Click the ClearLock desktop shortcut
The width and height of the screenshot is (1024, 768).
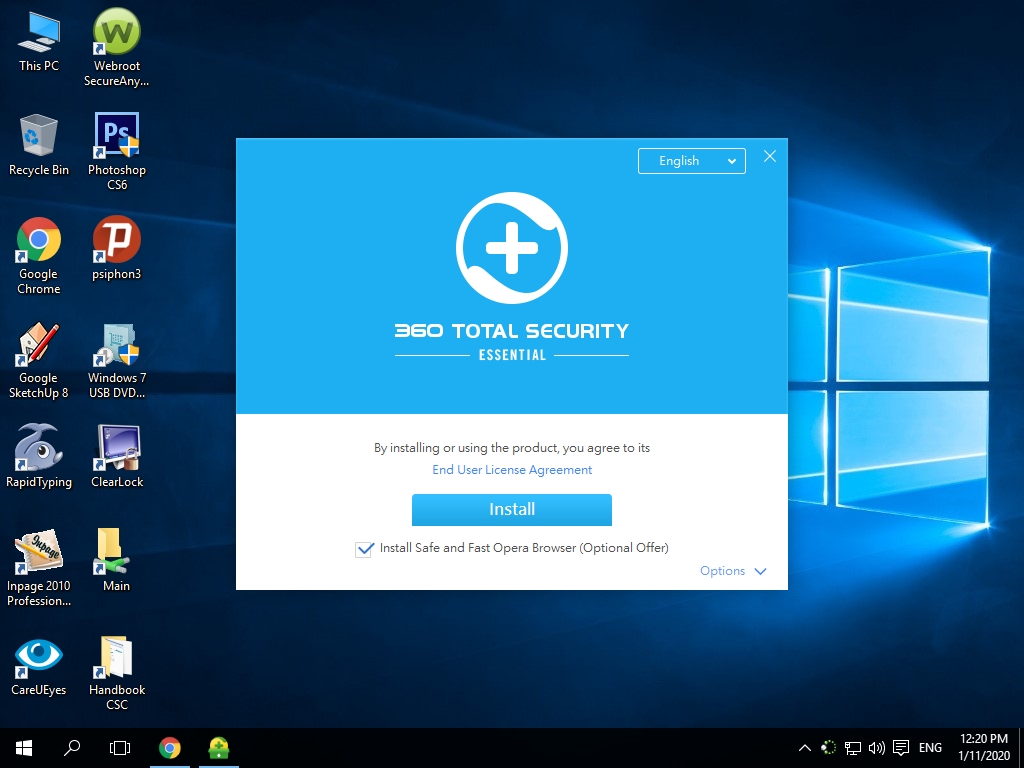[x=117, y=456]
